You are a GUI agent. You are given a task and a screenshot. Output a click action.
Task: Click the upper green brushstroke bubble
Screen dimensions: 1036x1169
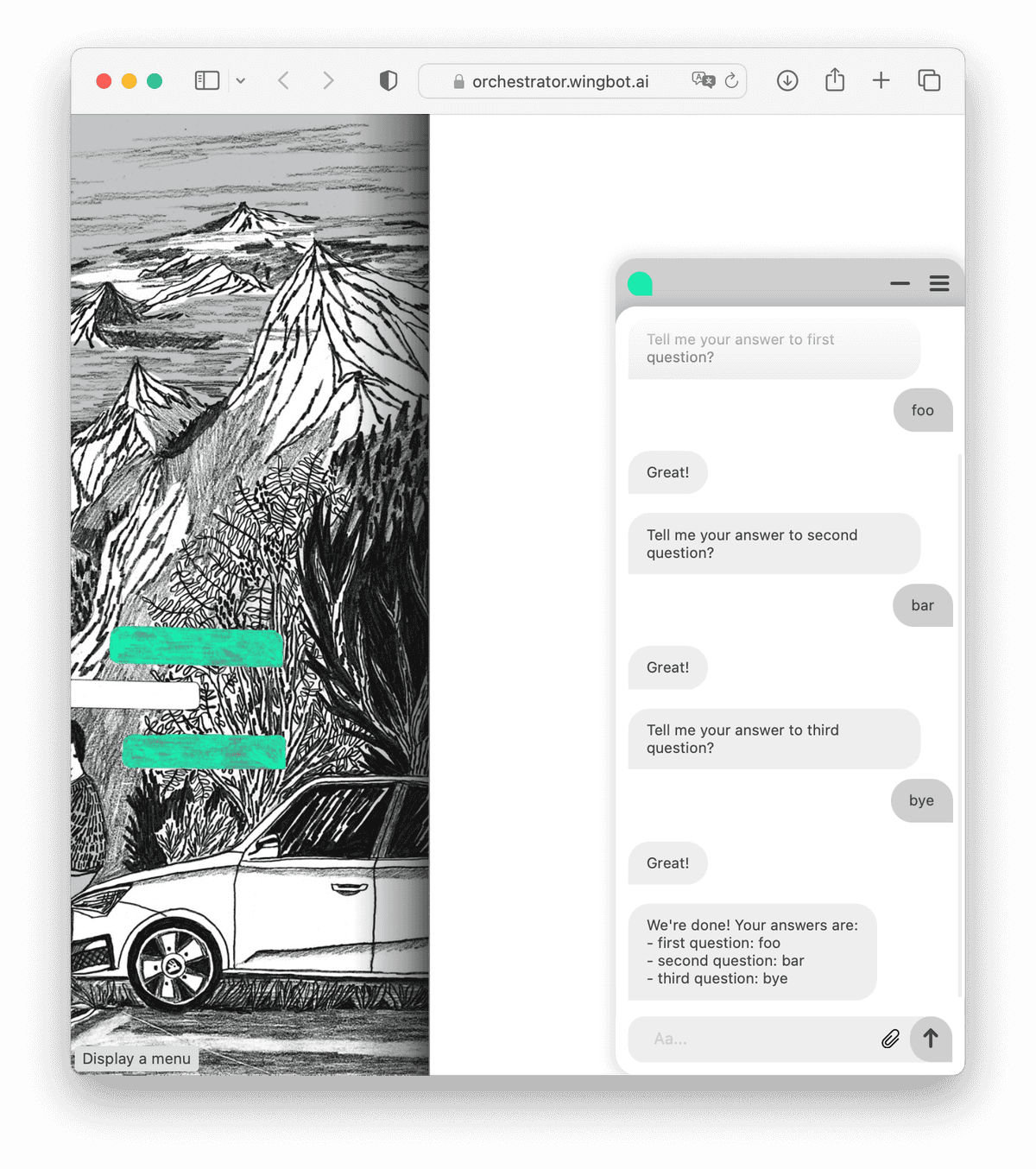point(197,648)
